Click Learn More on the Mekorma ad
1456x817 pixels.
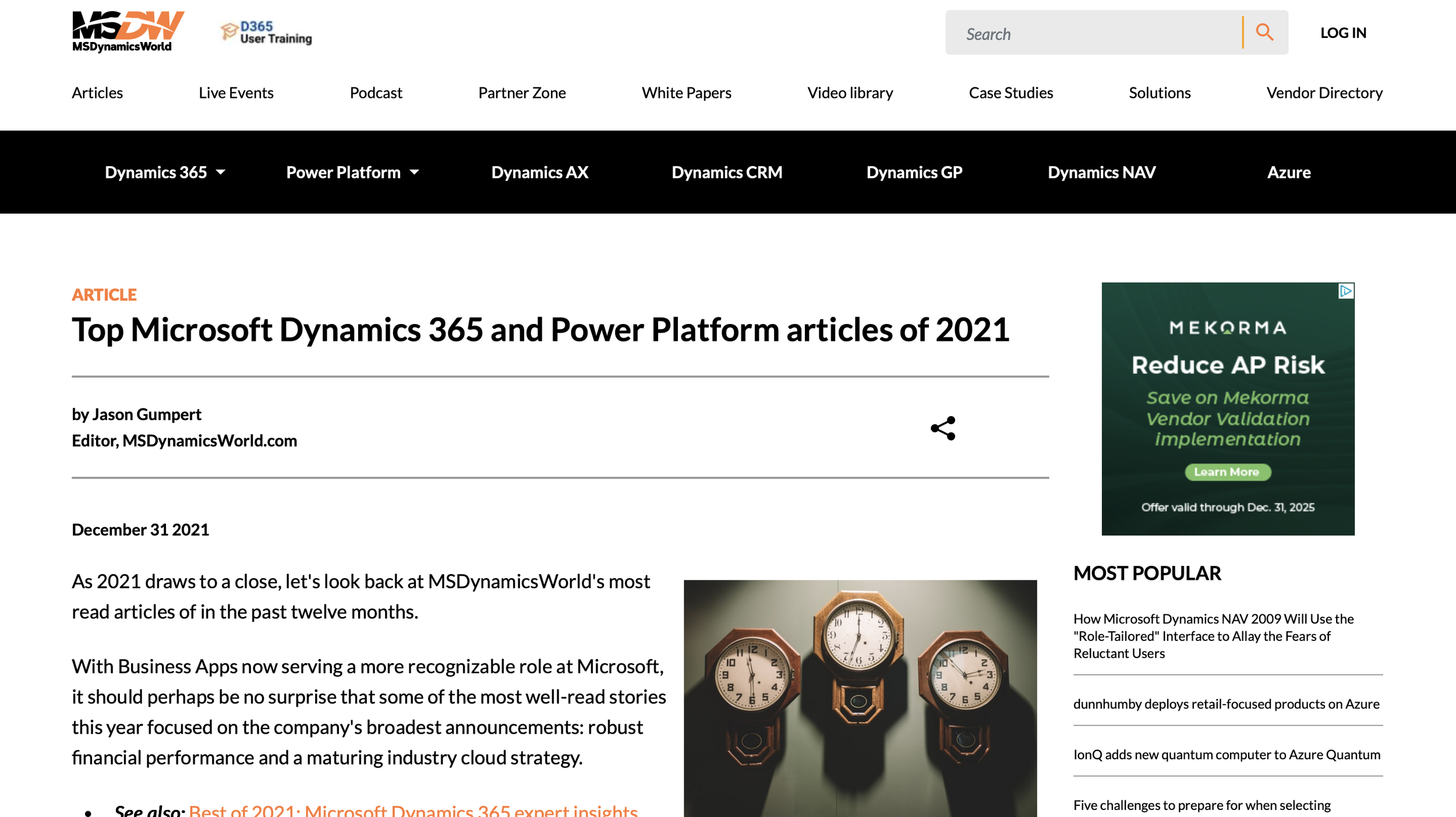[1227, 472]
